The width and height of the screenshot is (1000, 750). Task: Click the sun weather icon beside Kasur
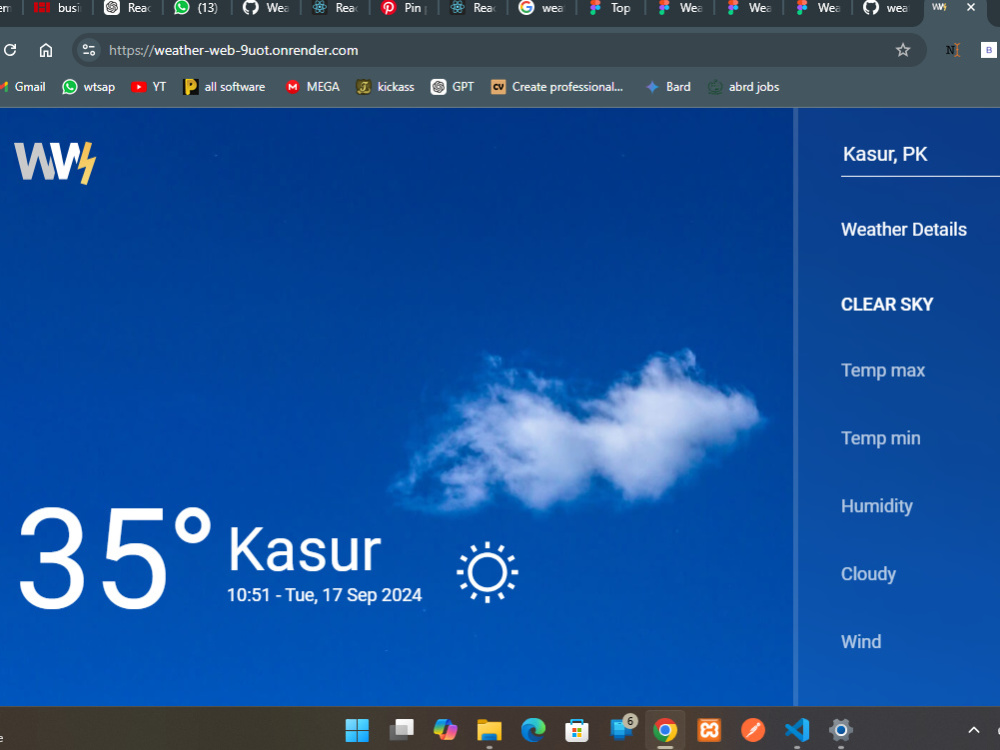tap(487, 572)
